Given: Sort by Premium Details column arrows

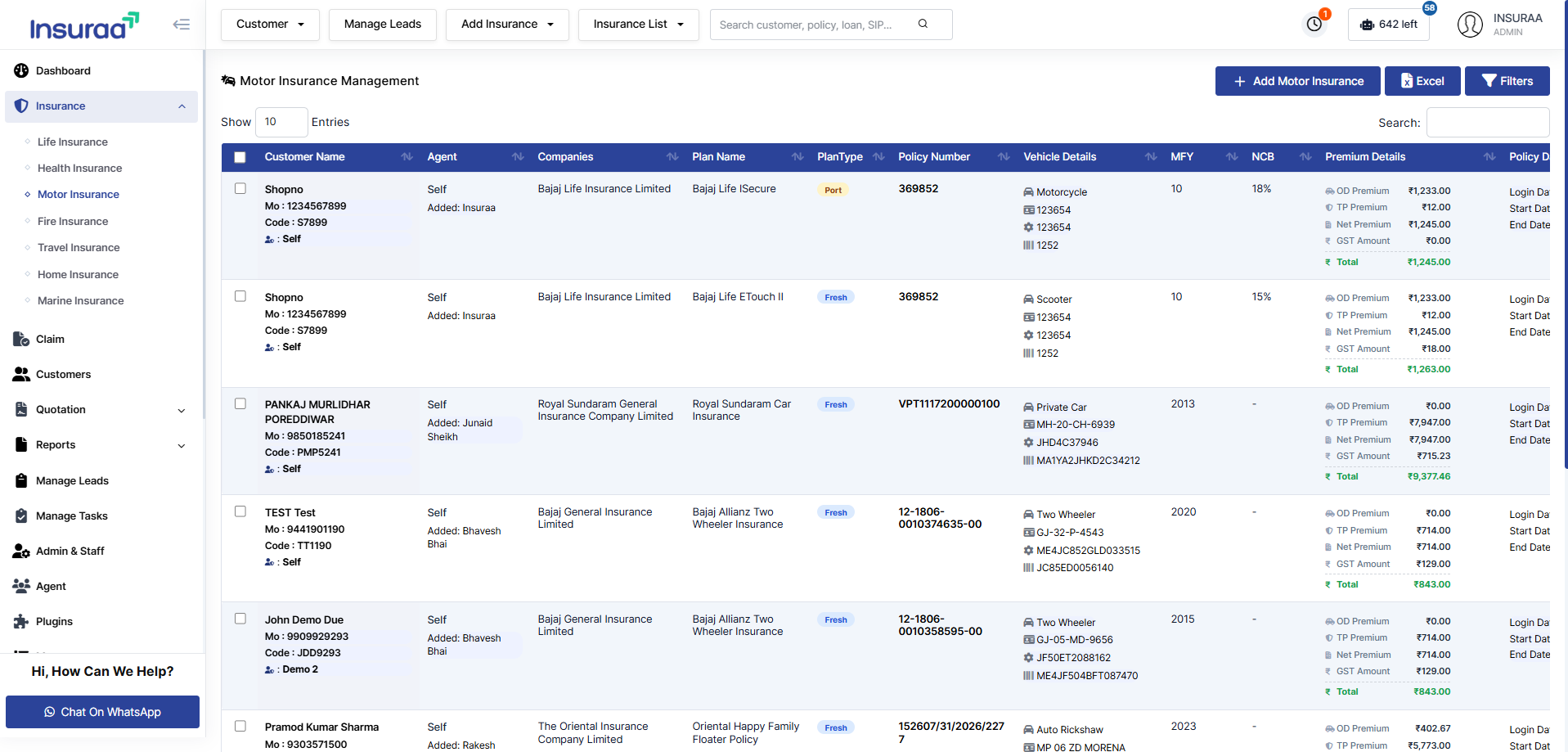Looking at the screenshot, I should coord(1489,156).
